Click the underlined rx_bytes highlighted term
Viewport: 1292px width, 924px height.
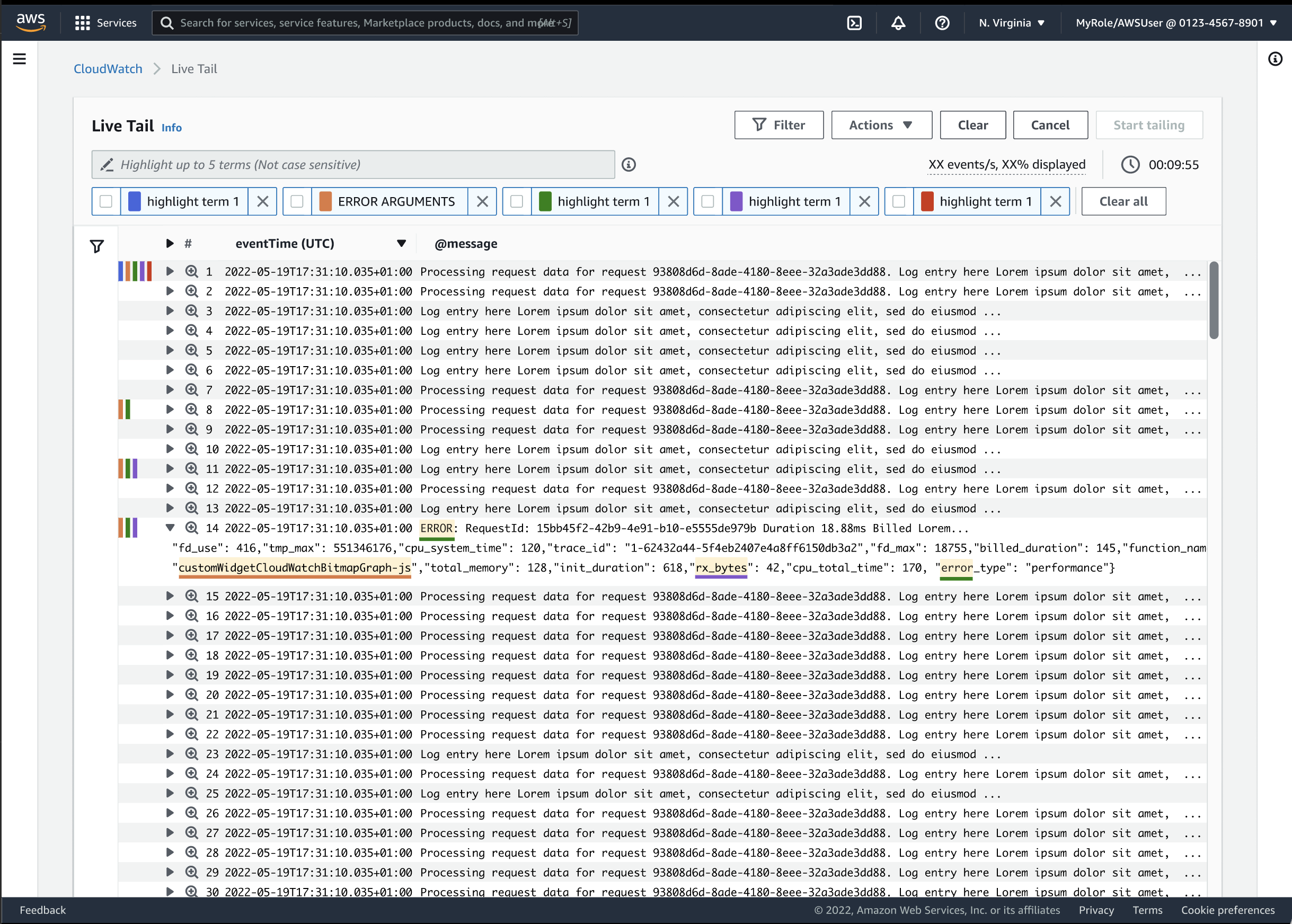[721, 568]
